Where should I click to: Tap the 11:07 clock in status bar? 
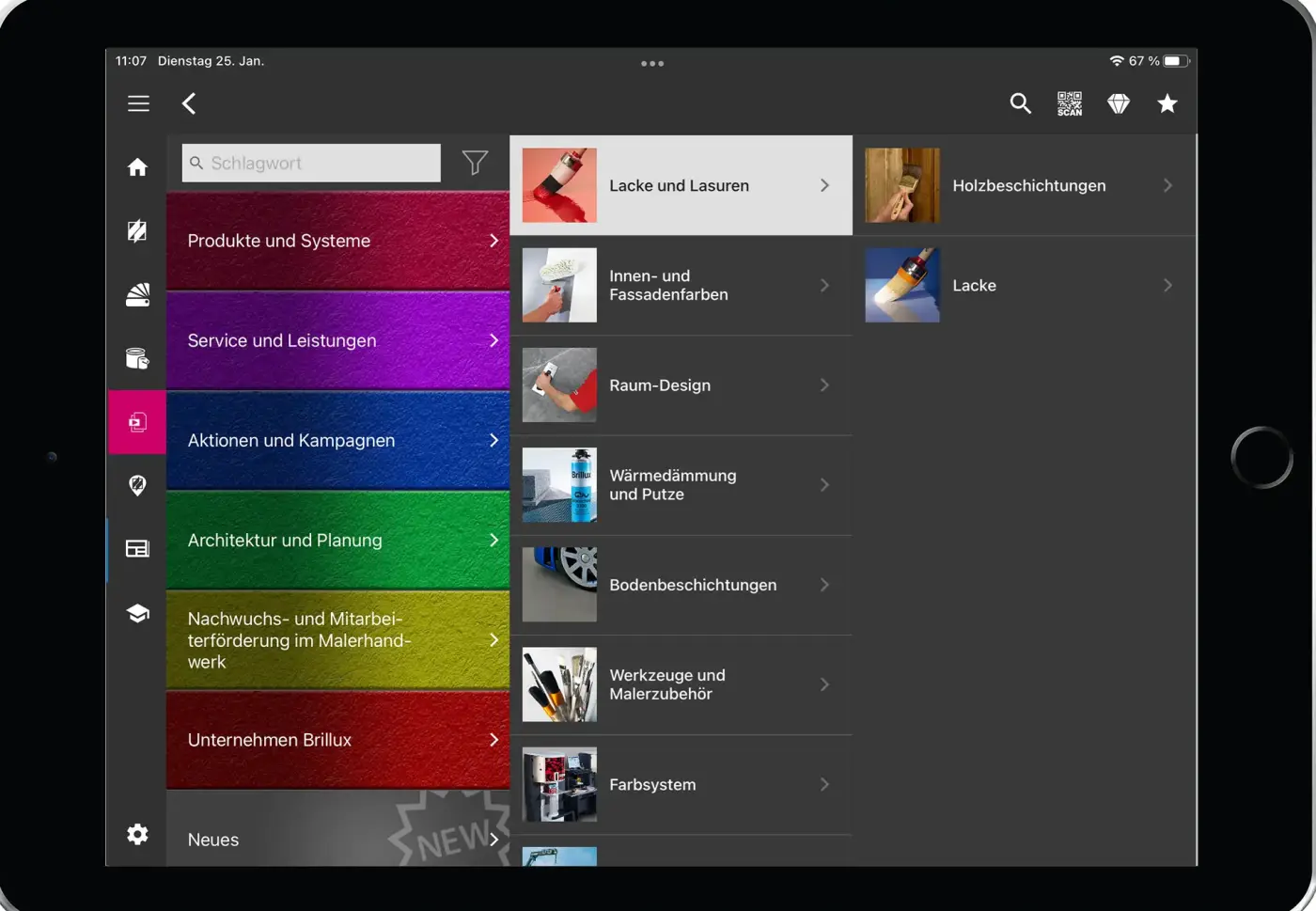(132, 61)
